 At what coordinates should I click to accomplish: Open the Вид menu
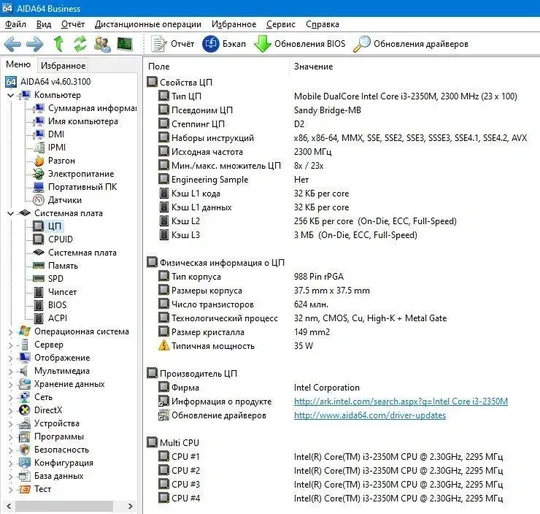(x=44, y=24)
